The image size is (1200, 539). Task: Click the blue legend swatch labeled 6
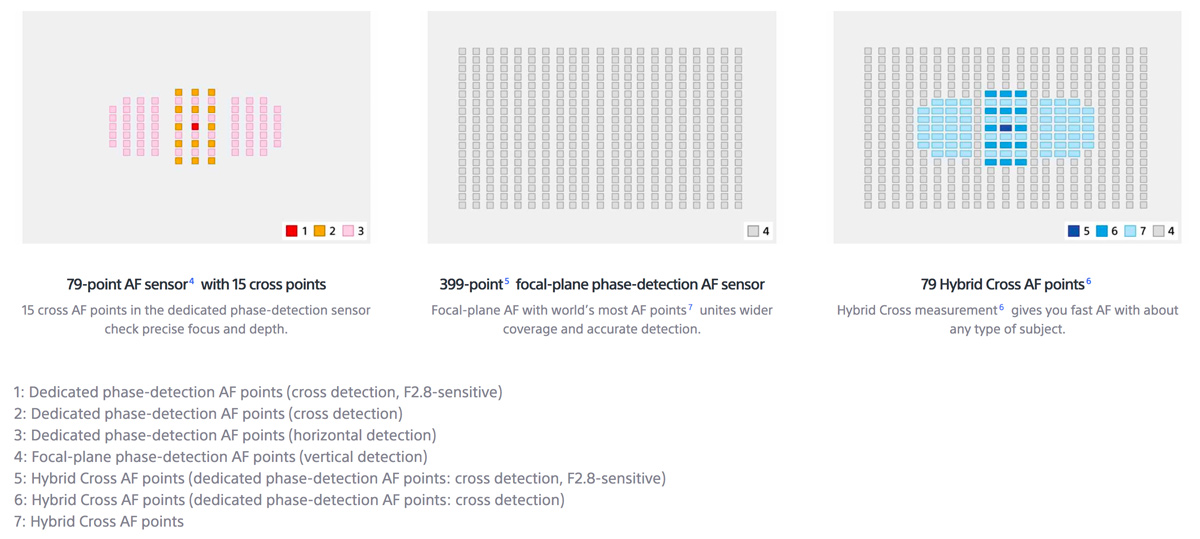pos(1102,231)
